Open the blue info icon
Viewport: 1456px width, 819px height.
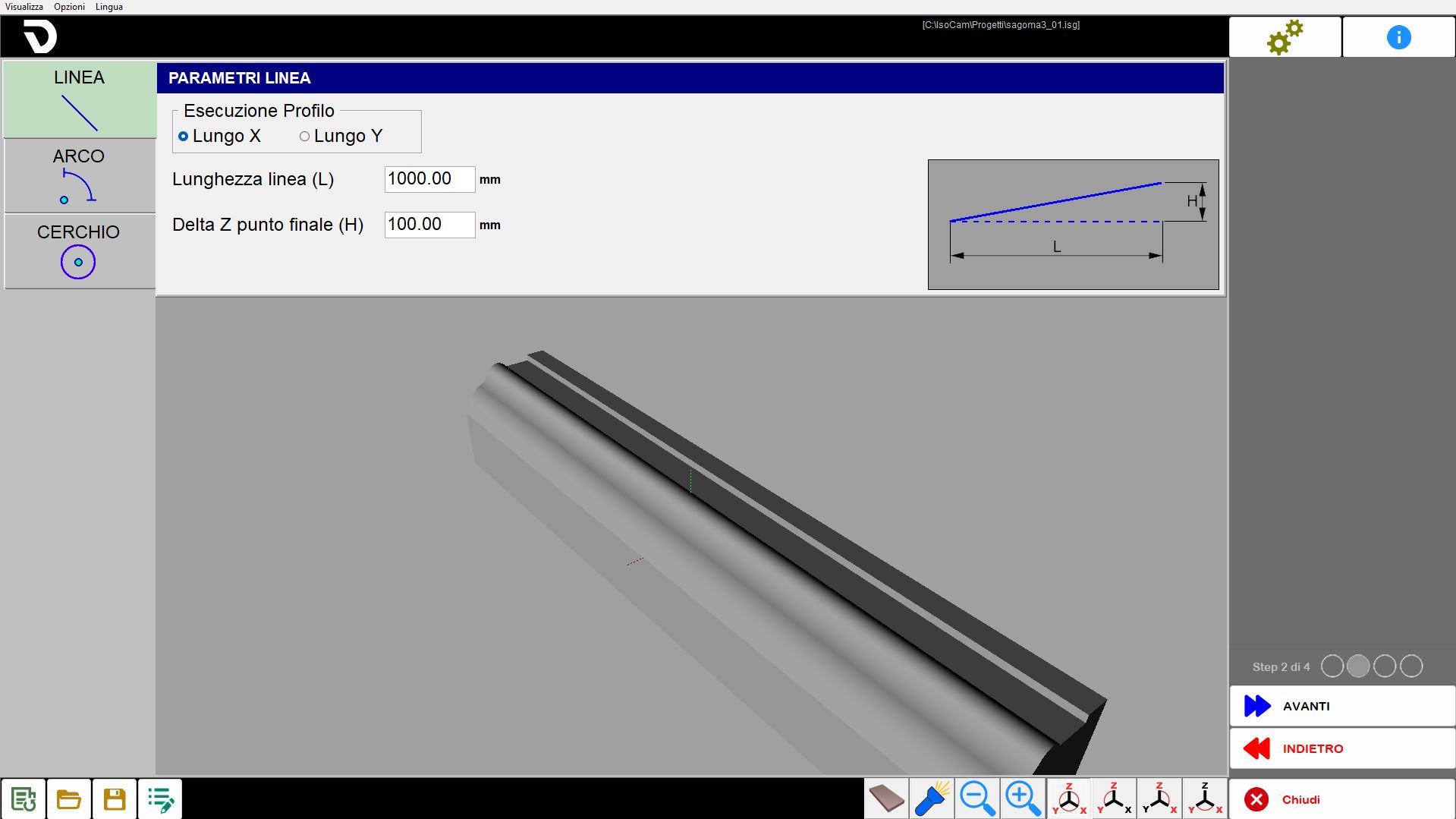1398,37
